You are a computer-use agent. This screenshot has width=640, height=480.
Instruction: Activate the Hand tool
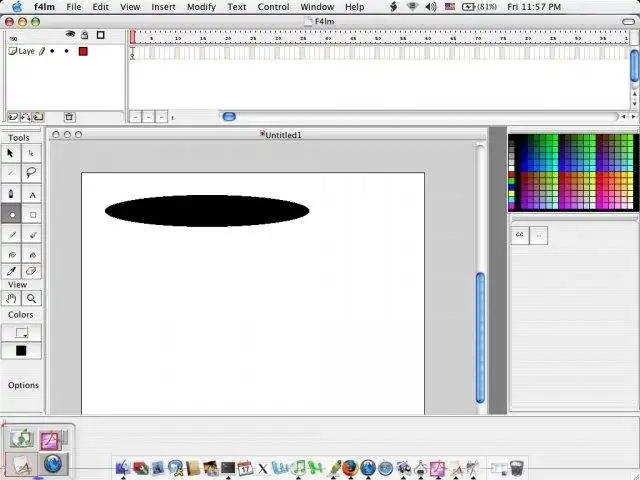click(11, 298)
